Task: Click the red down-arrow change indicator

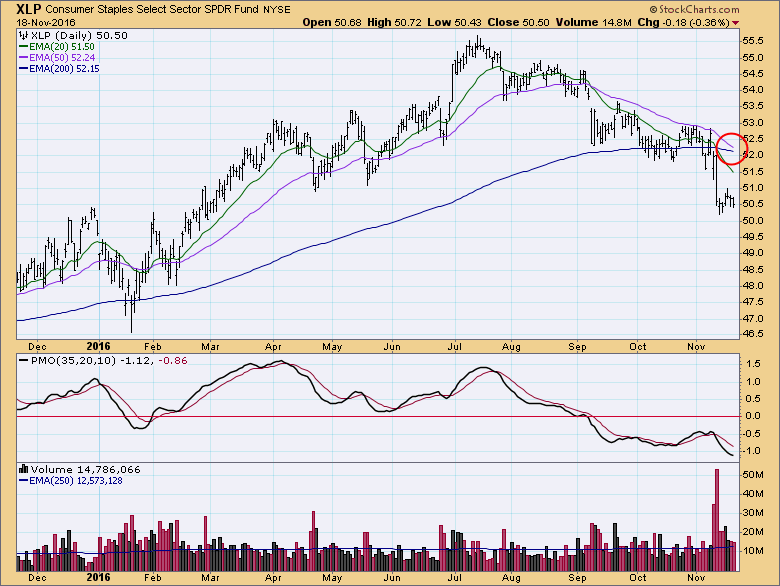Action: click(x=735, y=23)
